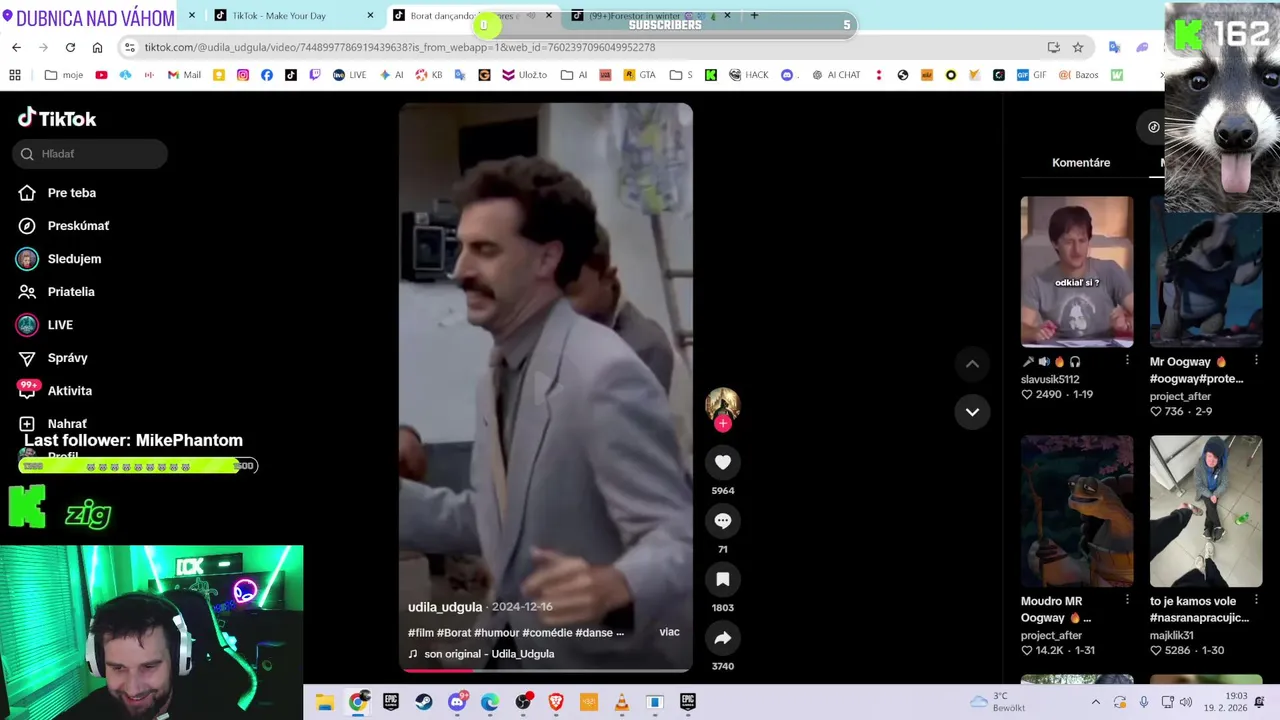Image resolution: width=1280 pixels, height=720 pixels.
Task: Like the video with heart icon
Action: [x=723, y=462]
